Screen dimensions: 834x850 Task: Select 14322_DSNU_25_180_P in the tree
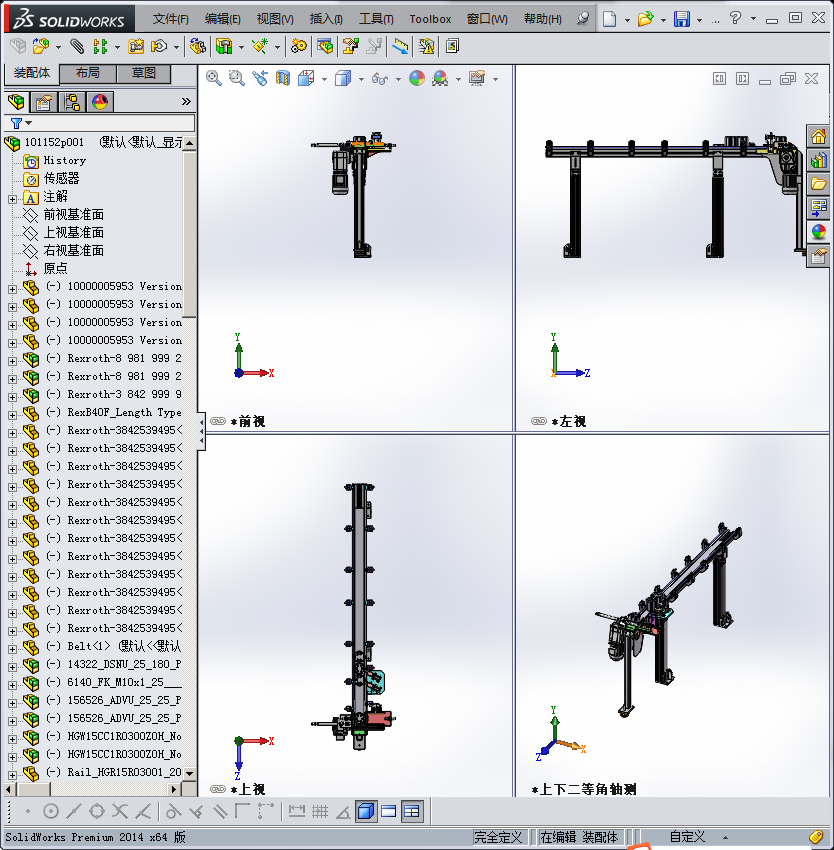pyautogui.click(x=124, y=664)
